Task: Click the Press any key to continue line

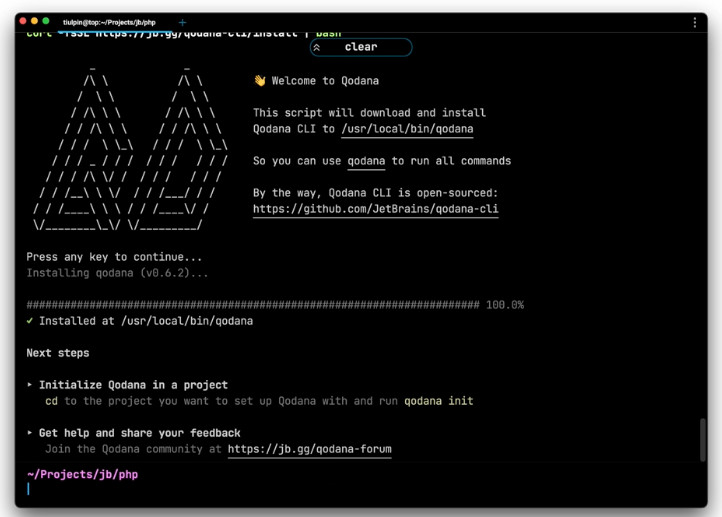Action: [x=114, y=257]
